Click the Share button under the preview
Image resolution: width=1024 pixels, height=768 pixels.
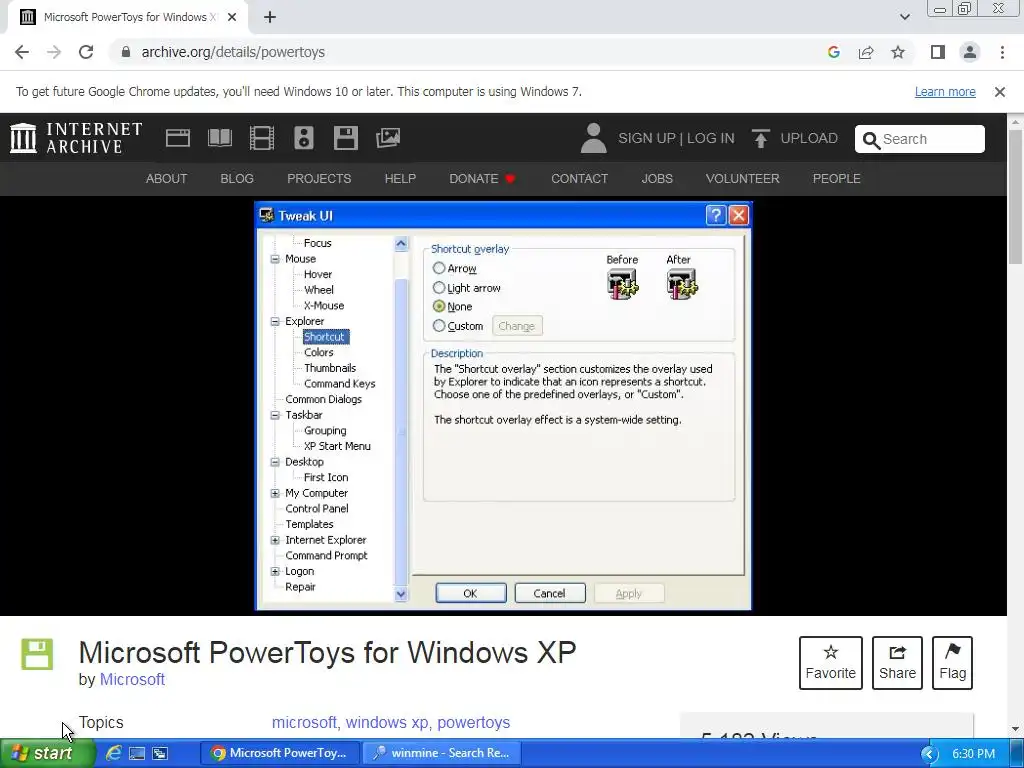897,663
